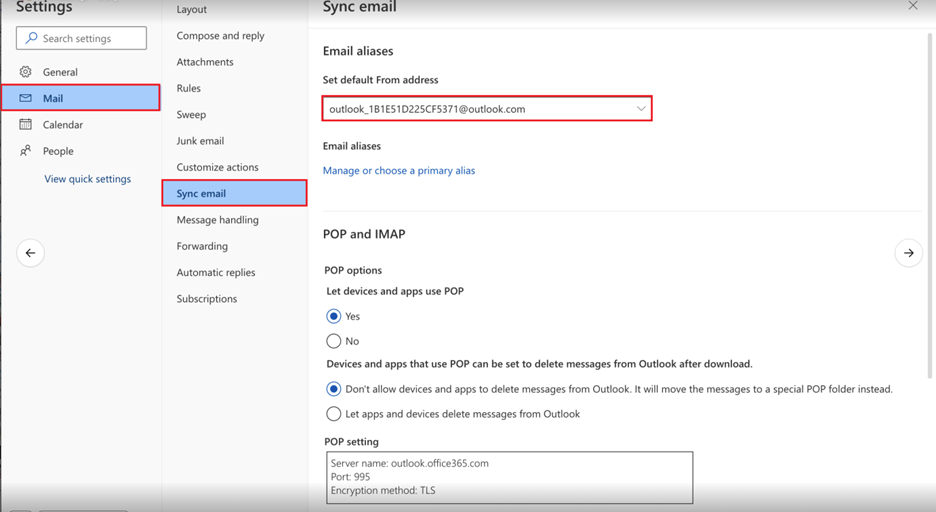Open the Automatic replies section

pos(215,272)
